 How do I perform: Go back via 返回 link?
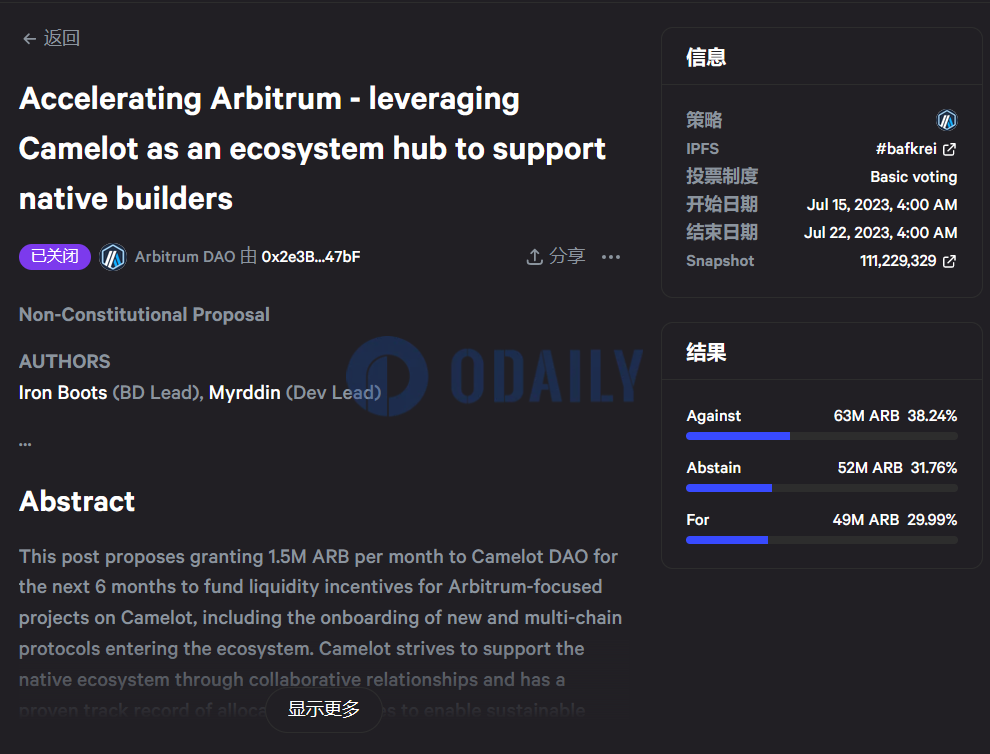pyautogui.click(x=61, y=38)
